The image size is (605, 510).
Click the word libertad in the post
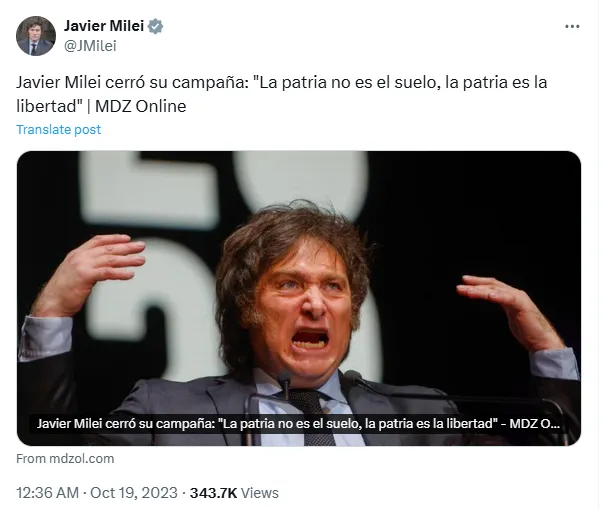[47, 106]
